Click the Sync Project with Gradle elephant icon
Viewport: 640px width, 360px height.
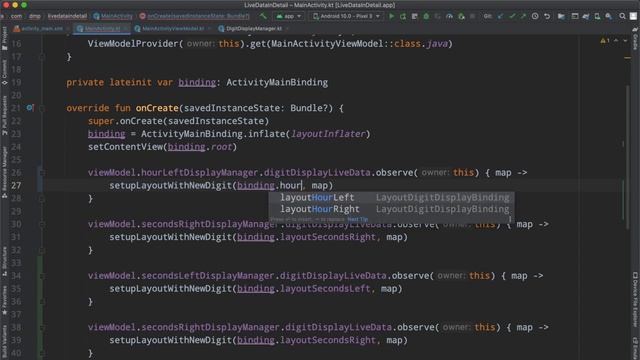586,16
